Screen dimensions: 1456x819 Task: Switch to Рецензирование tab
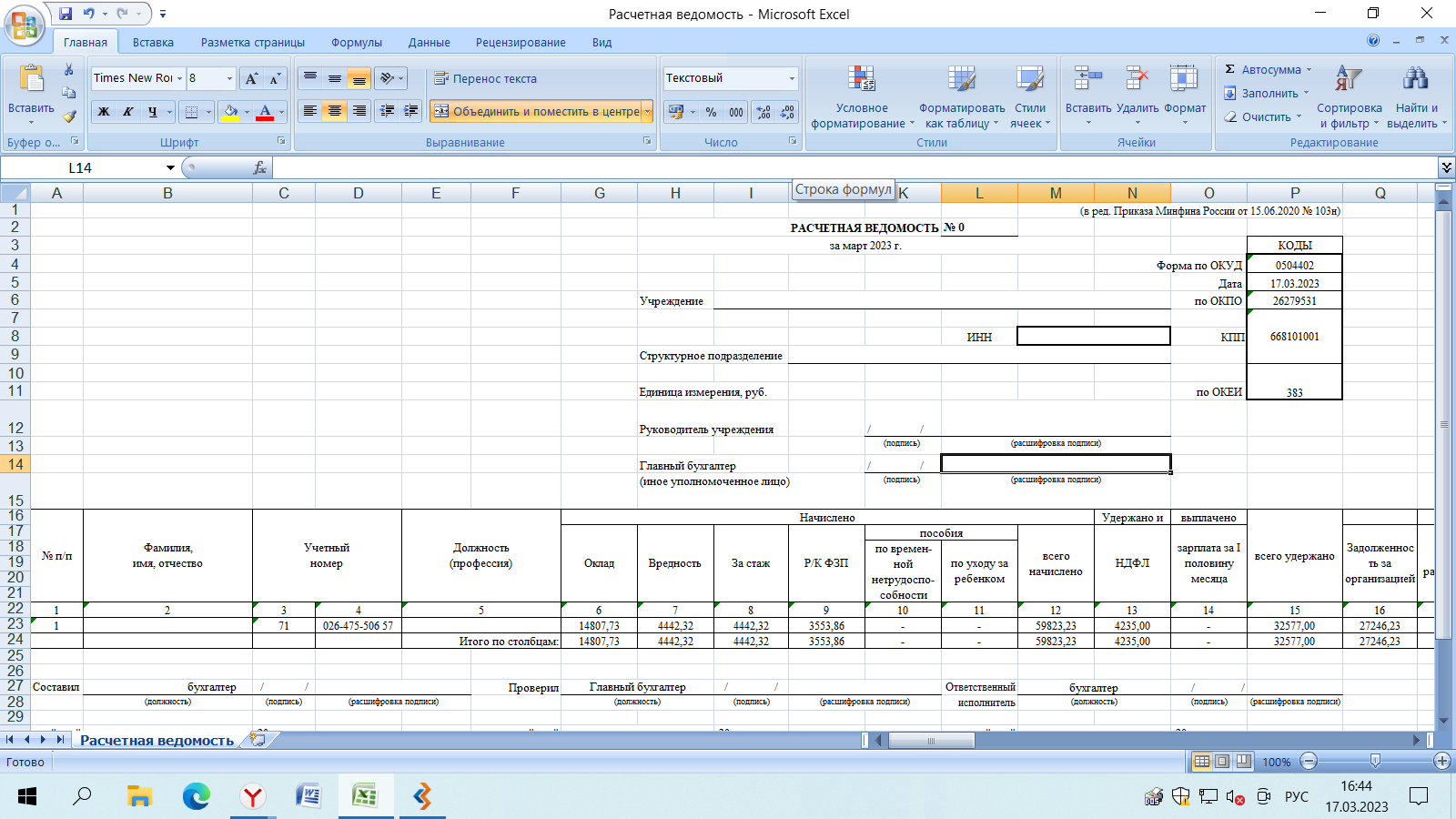[521, 42]
